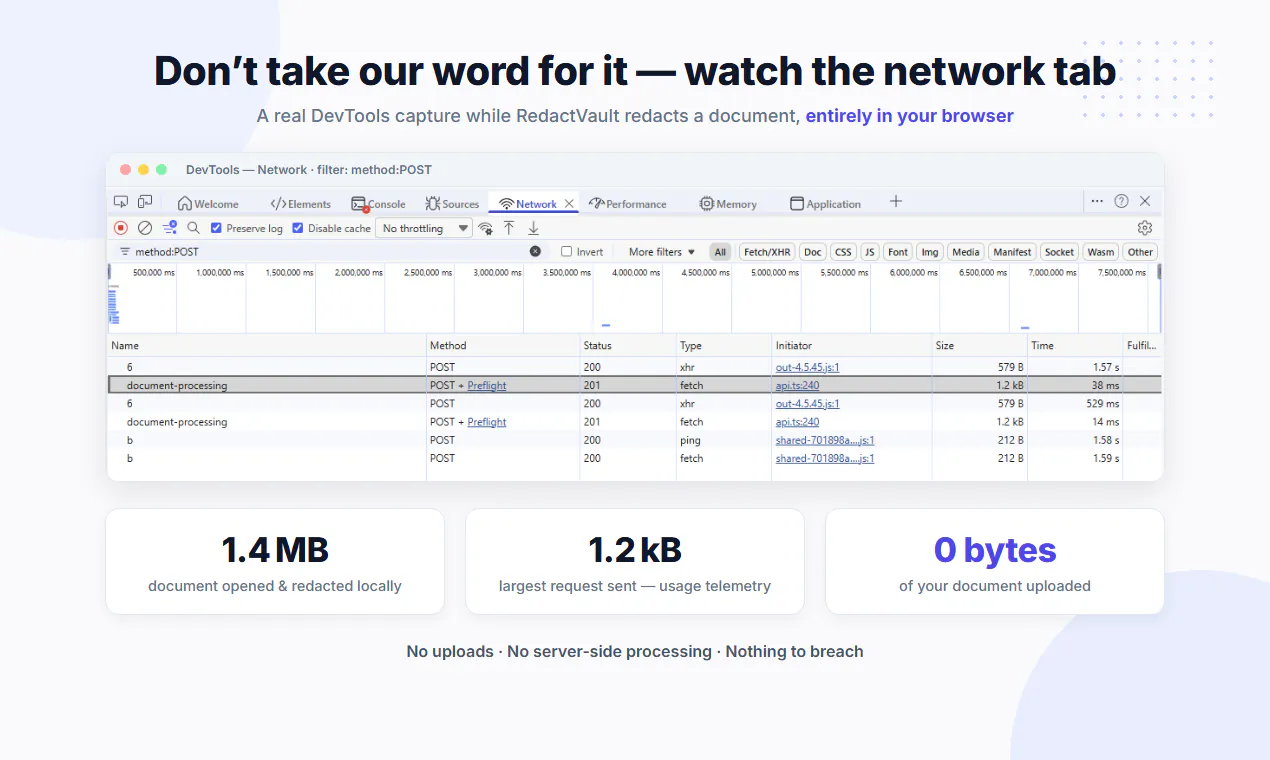Filter by CSS requests
This screenshot has width=1270, height=760.
(843, 252)
